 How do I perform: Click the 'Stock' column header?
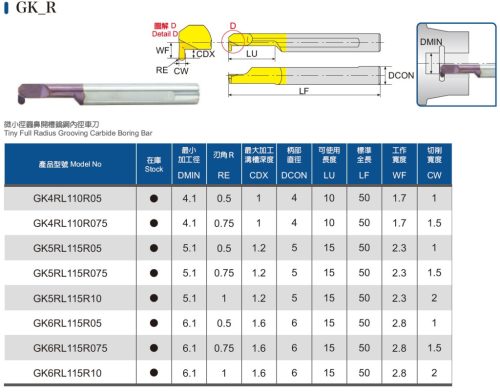154,165
